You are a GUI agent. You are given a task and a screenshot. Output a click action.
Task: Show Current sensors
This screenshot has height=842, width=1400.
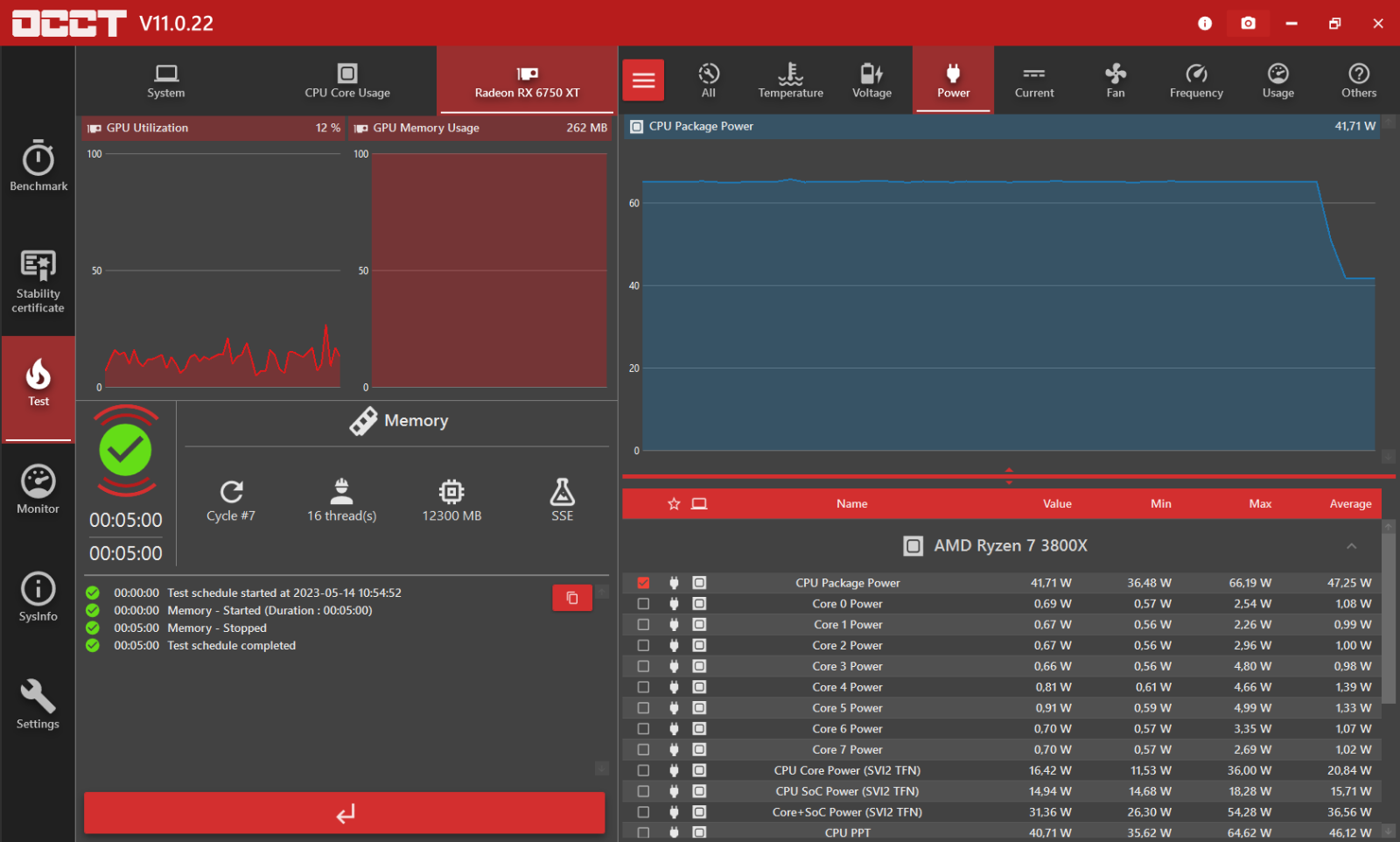pos(1034,81)
